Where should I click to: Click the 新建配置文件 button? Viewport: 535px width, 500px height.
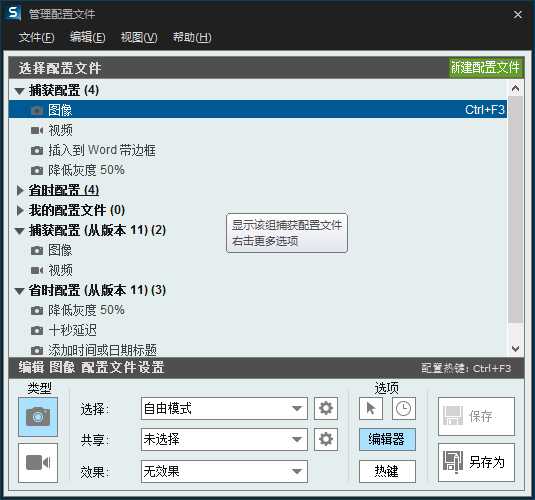click(x=486, y=67)
